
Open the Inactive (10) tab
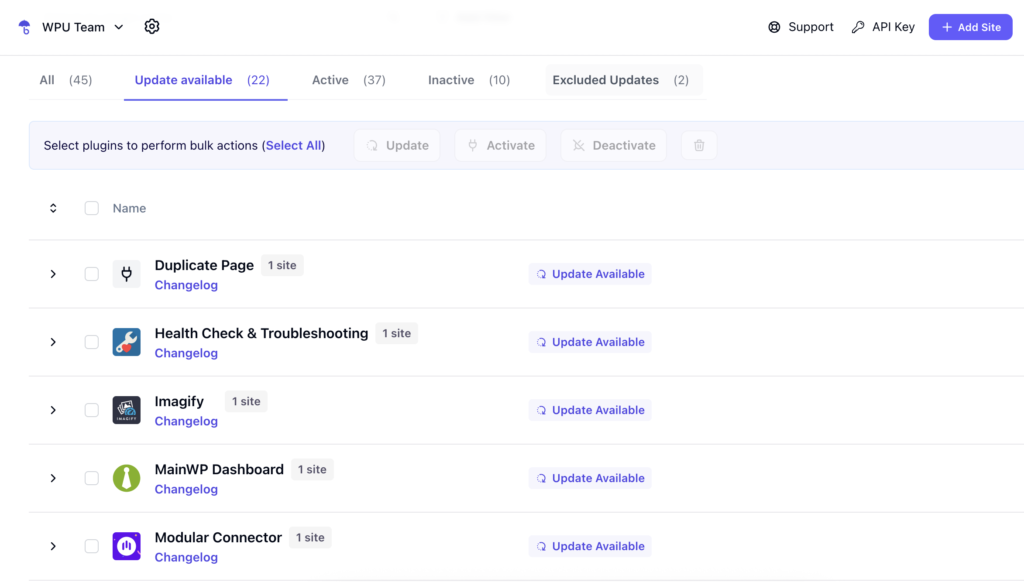point(469,80)
